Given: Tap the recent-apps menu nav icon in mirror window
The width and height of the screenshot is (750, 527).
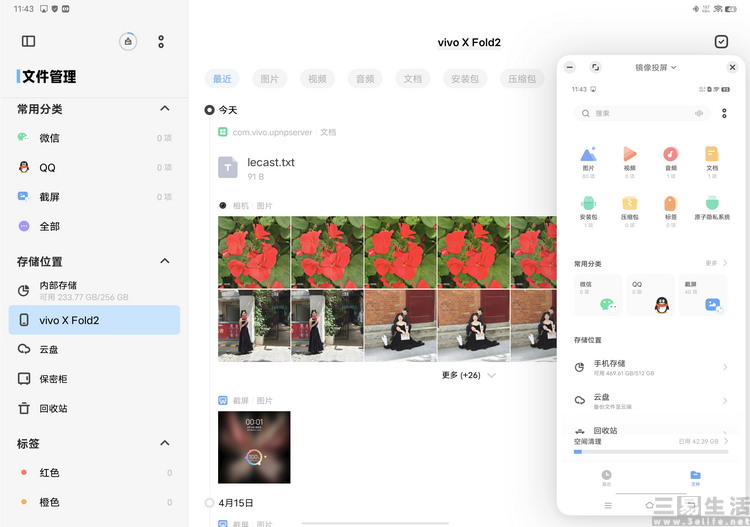Looking at the screenshot, I should click(x=608, y=505).
